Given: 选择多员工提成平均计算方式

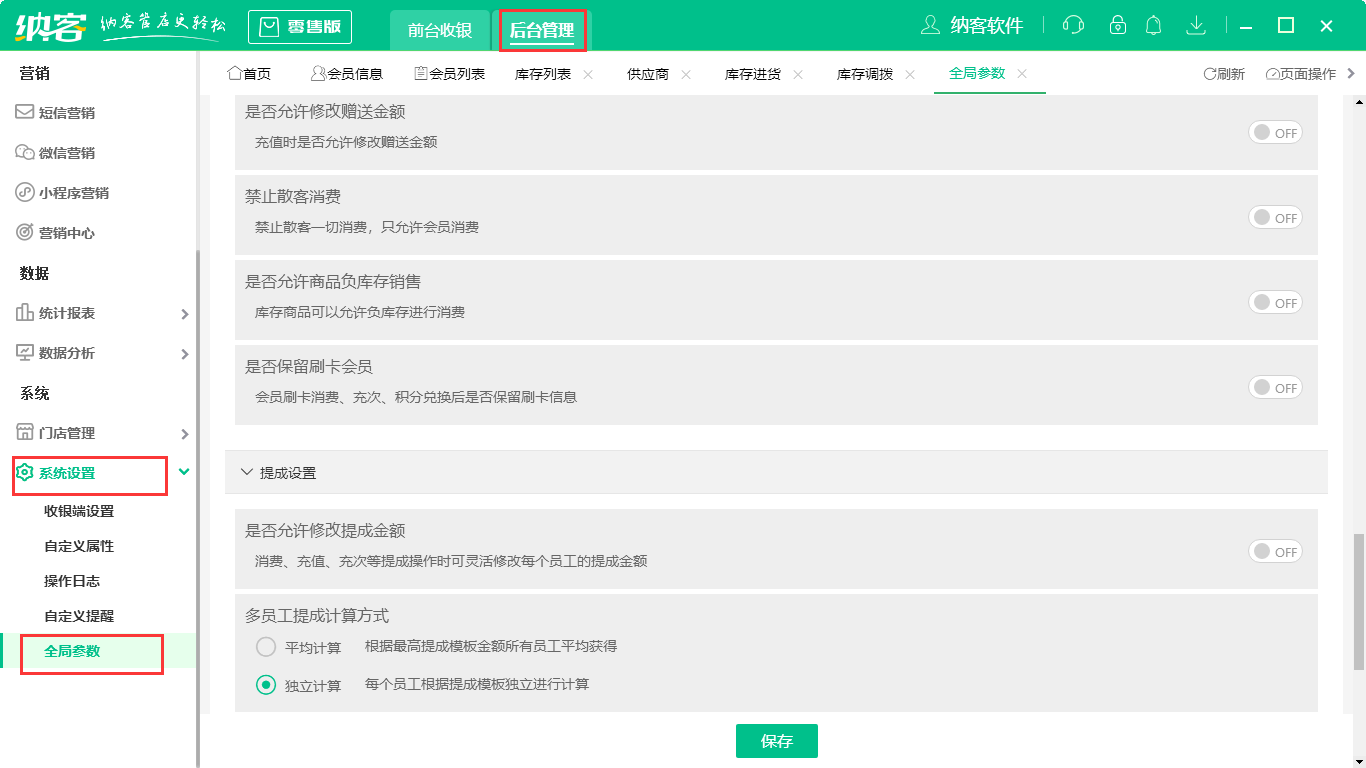Looking at the screenshot, I should click(x=266, y=646).
